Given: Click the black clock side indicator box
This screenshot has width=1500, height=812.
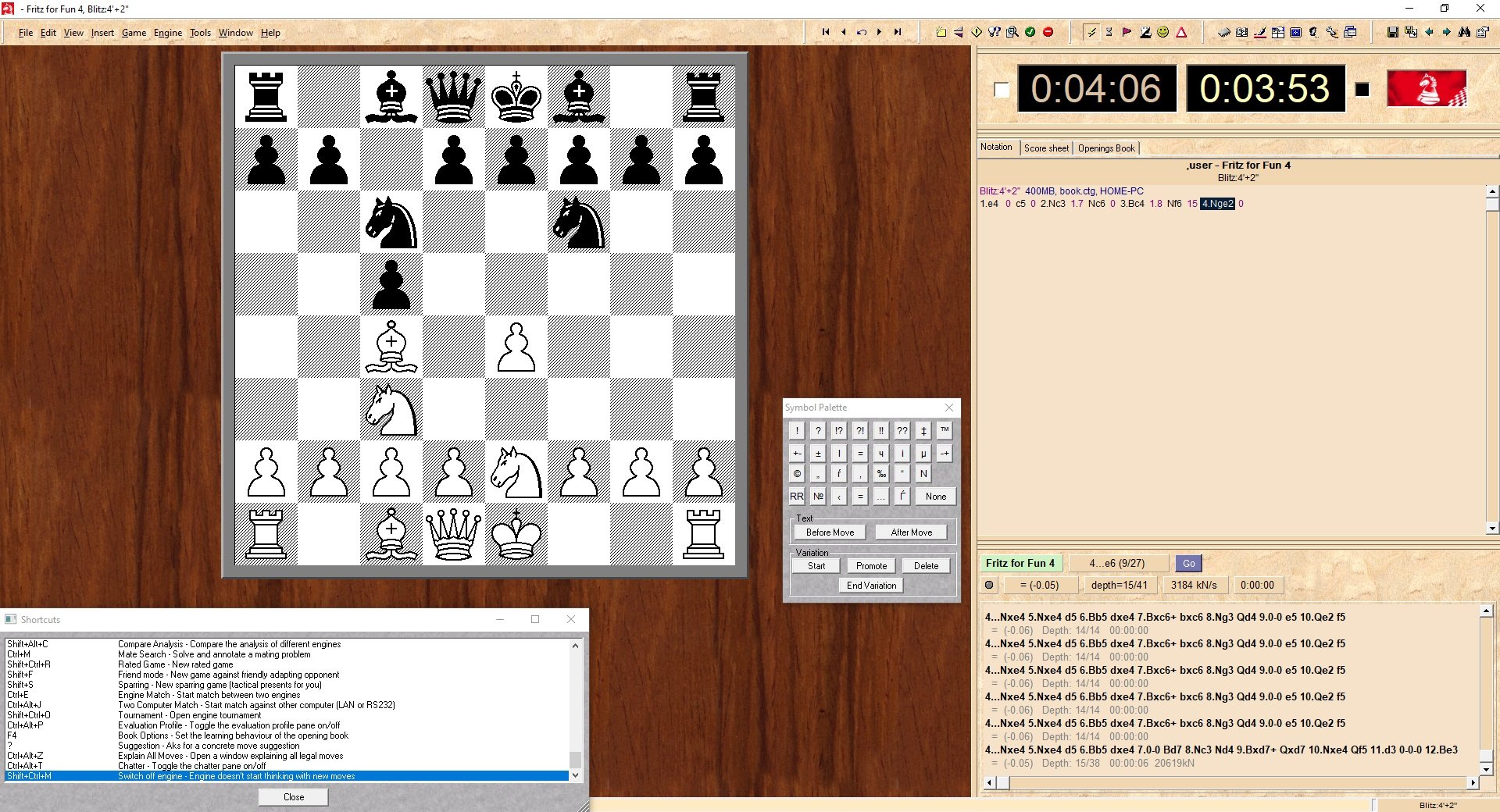Looking at the screenshot, I should (1362, 90).
